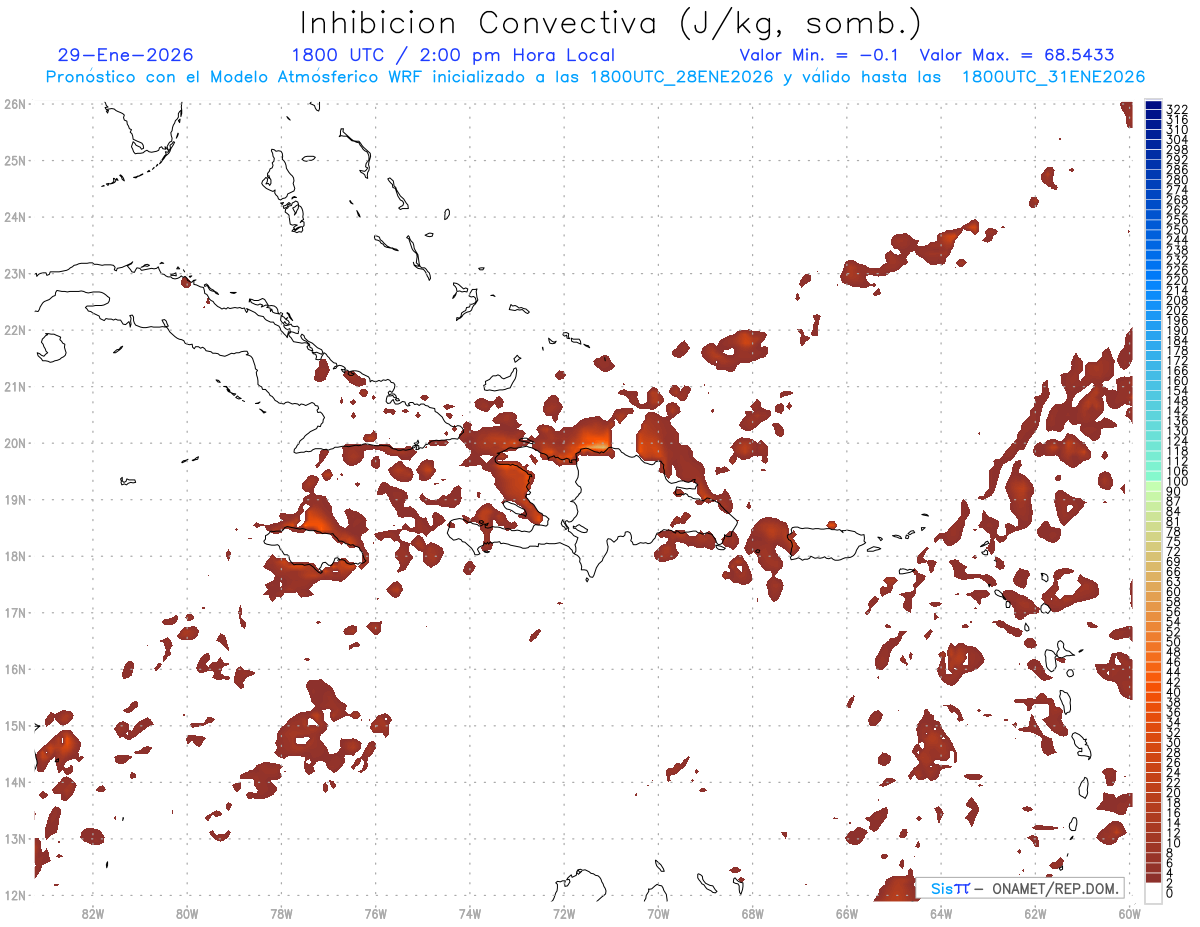Click the colorbar value 20
Image resolution: width=1200 pixels, height=927 pixels.
pyautogui.click(x=1173, y=792)
